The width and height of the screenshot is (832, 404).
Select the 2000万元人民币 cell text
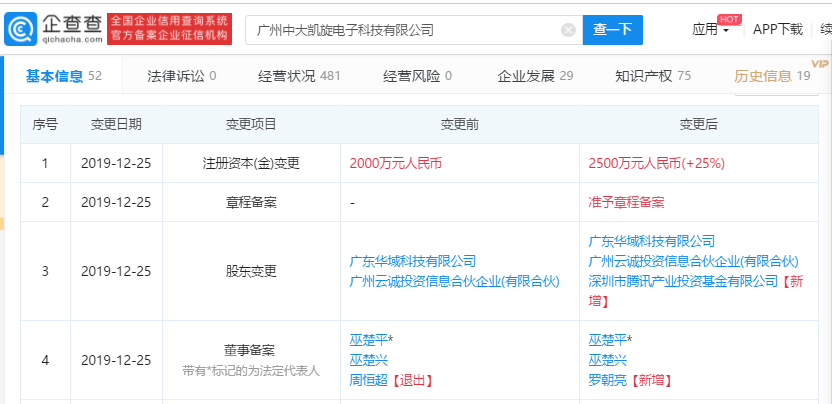396,164
